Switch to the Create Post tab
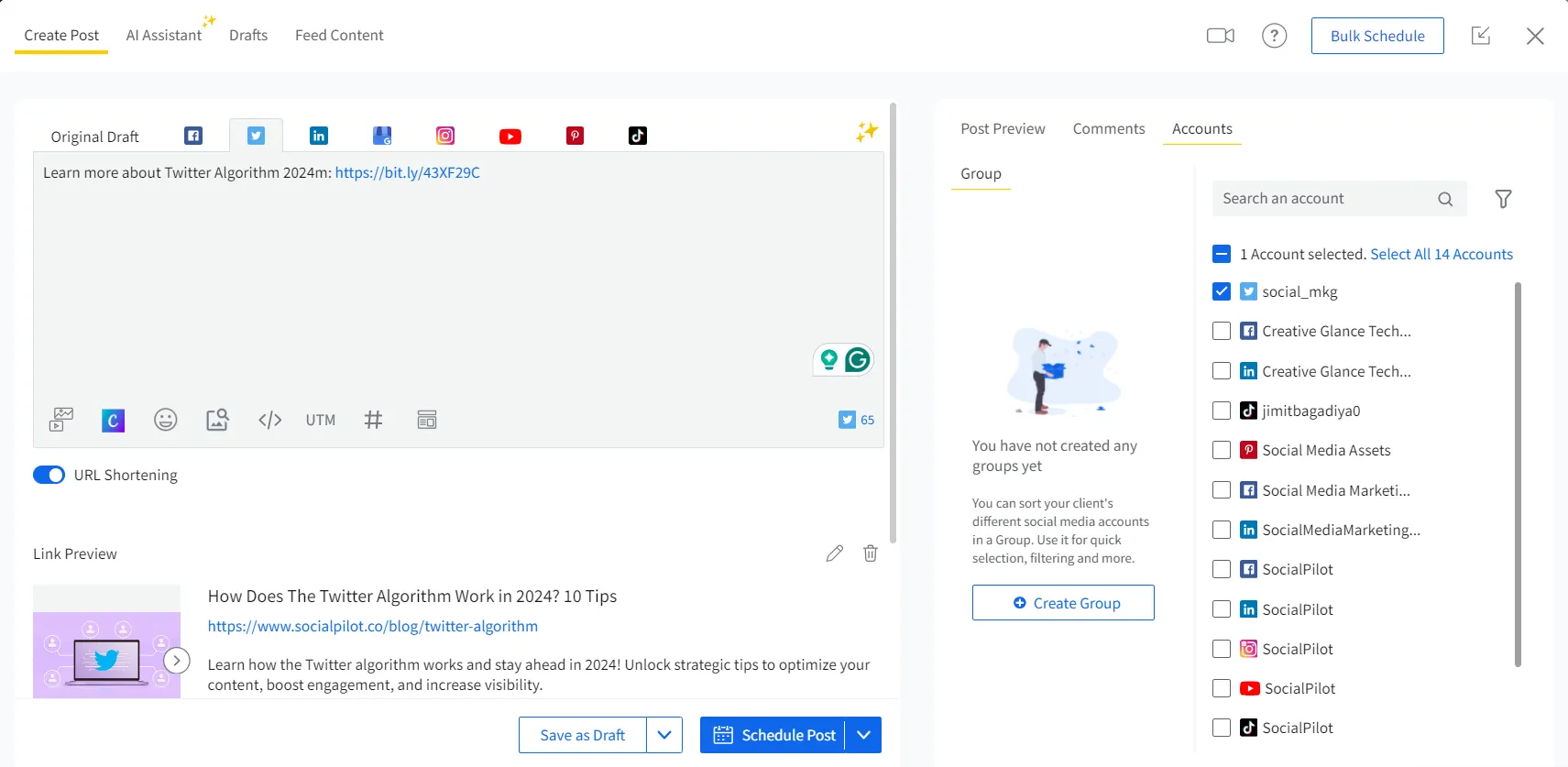The width and height of the screenshot is (1568, 767). click(61, 35)
